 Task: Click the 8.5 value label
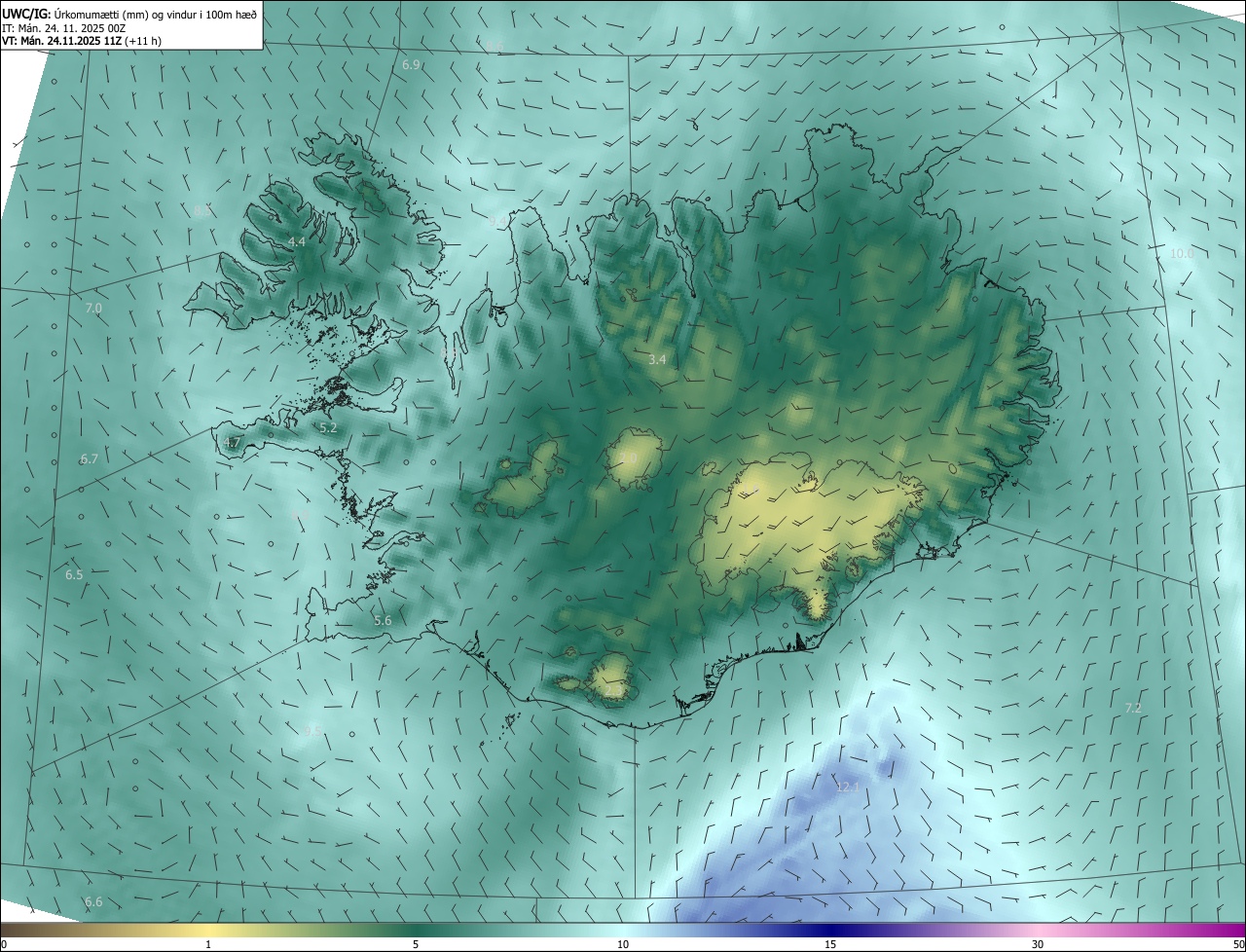[x=202, y=210]
